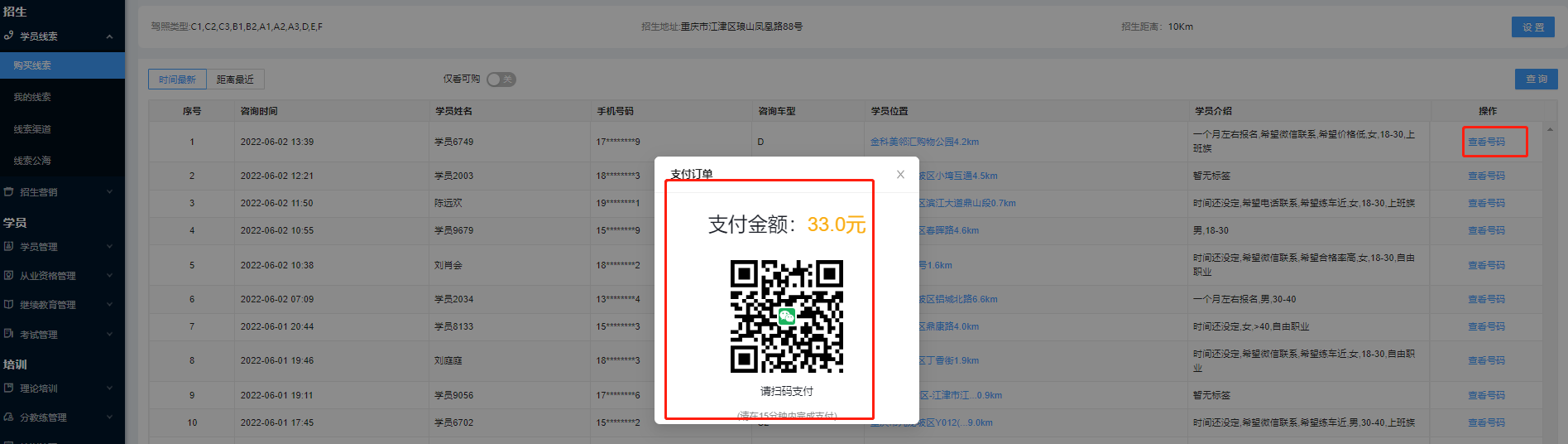Click the 继续教育管理 sidebar icon
Image resolution: width=1568 pixels, height=444 pixels.
coord(8,304)
